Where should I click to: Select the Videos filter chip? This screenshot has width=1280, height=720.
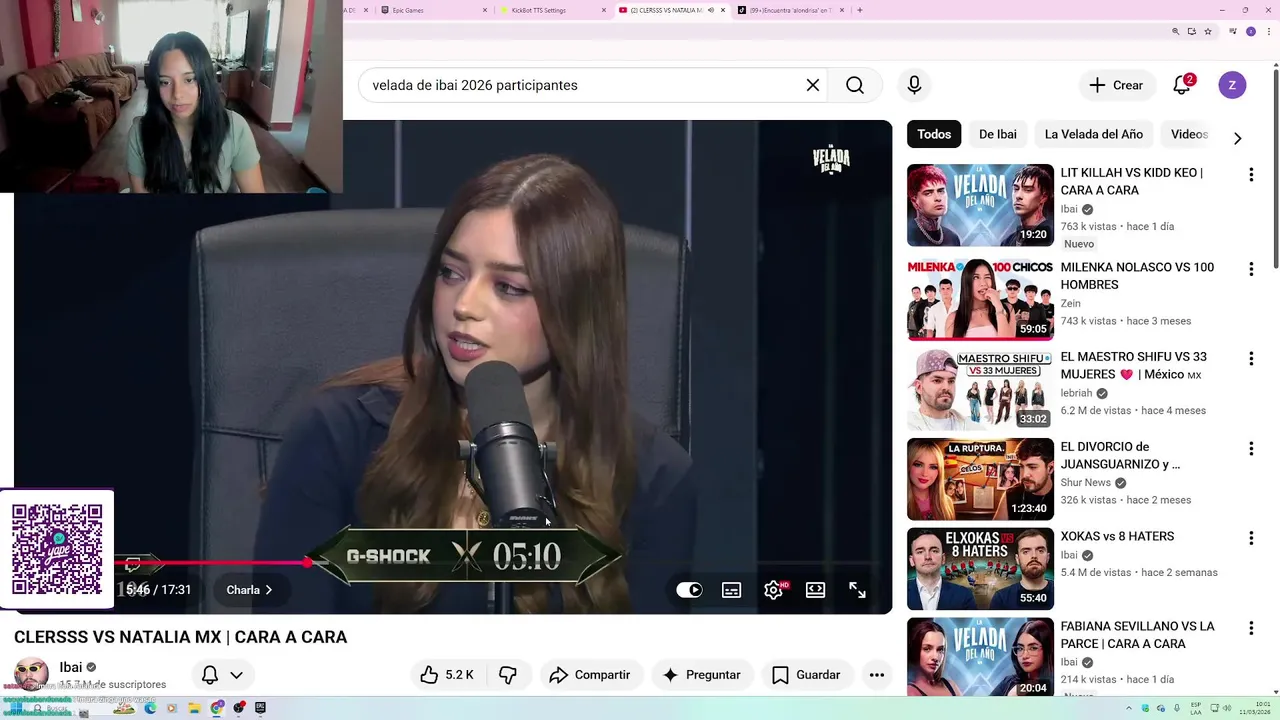tap(1189, 134)
